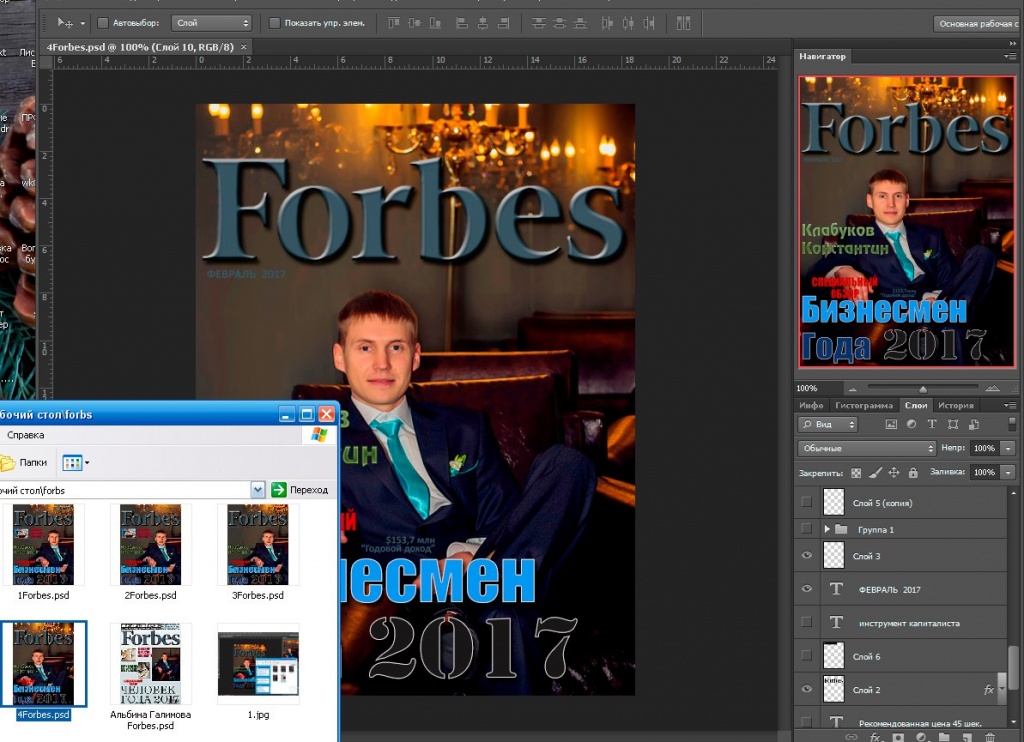Enable the Показать упр. элем. checkbox
Screen dimensions: 1024x742
pyautogui.click(x=275, y=23)
